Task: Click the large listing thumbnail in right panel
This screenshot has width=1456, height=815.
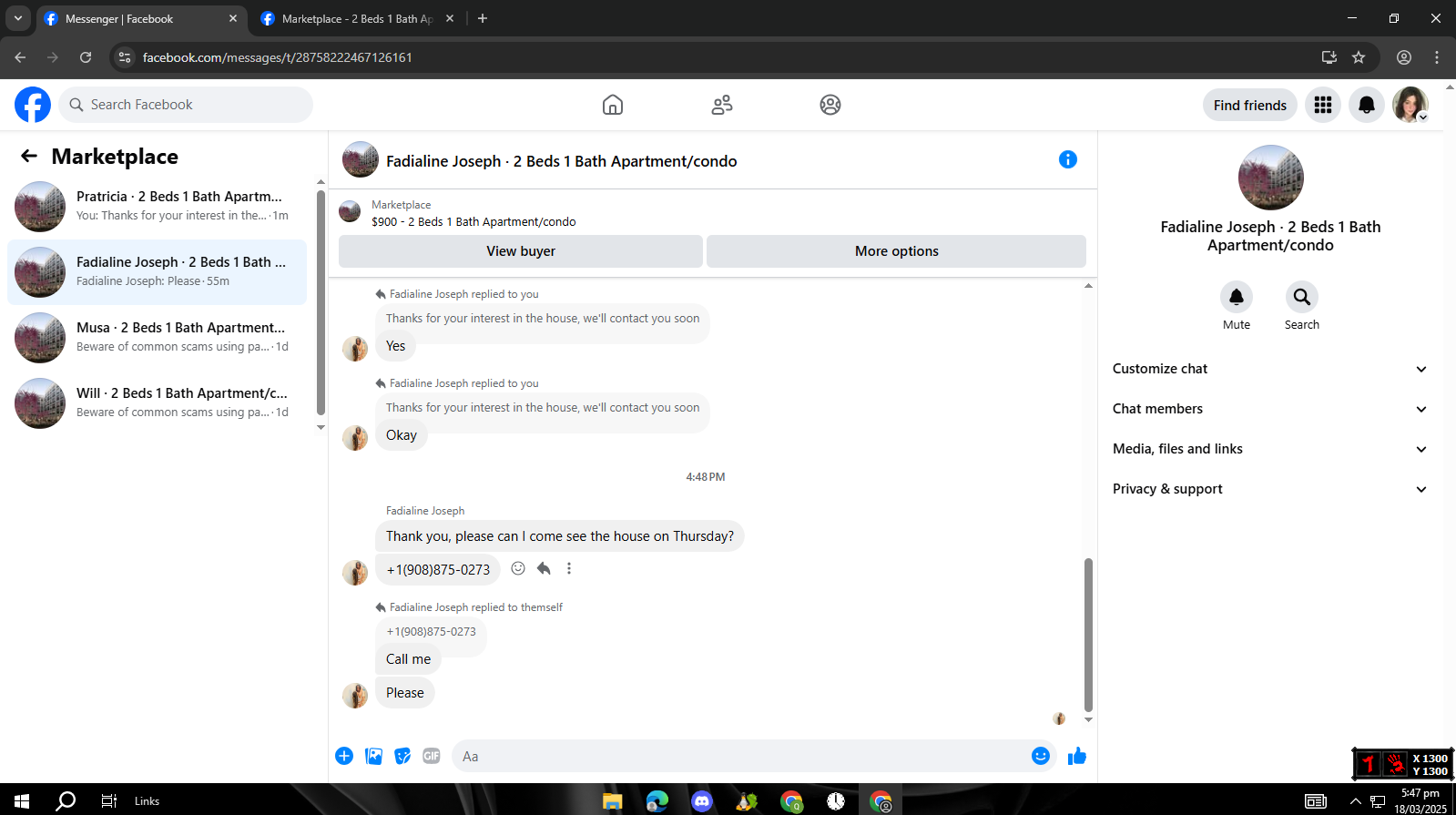Action: coord(1271,178)
